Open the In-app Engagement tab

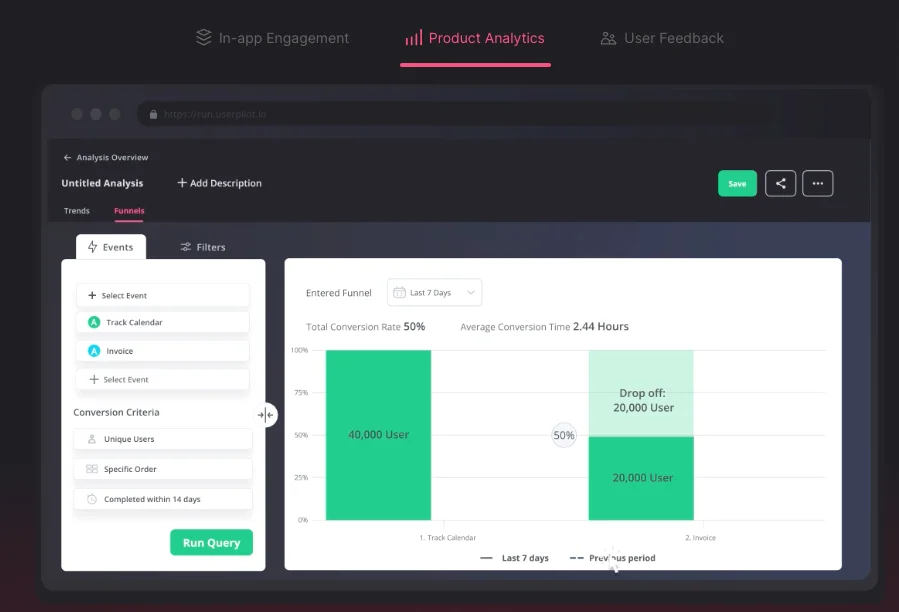coord(272,38)
